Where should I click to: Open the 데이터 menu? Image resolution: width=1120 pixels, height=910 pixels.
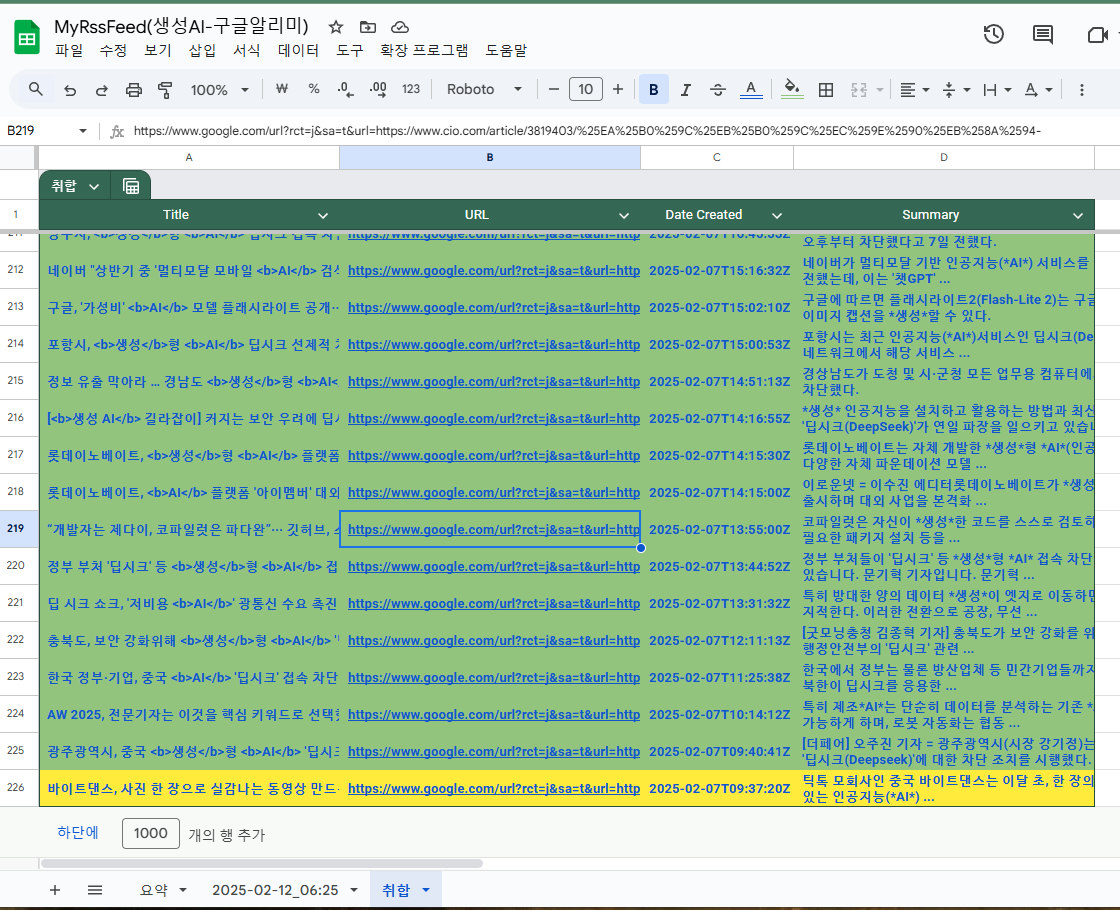tap(298, 50)
